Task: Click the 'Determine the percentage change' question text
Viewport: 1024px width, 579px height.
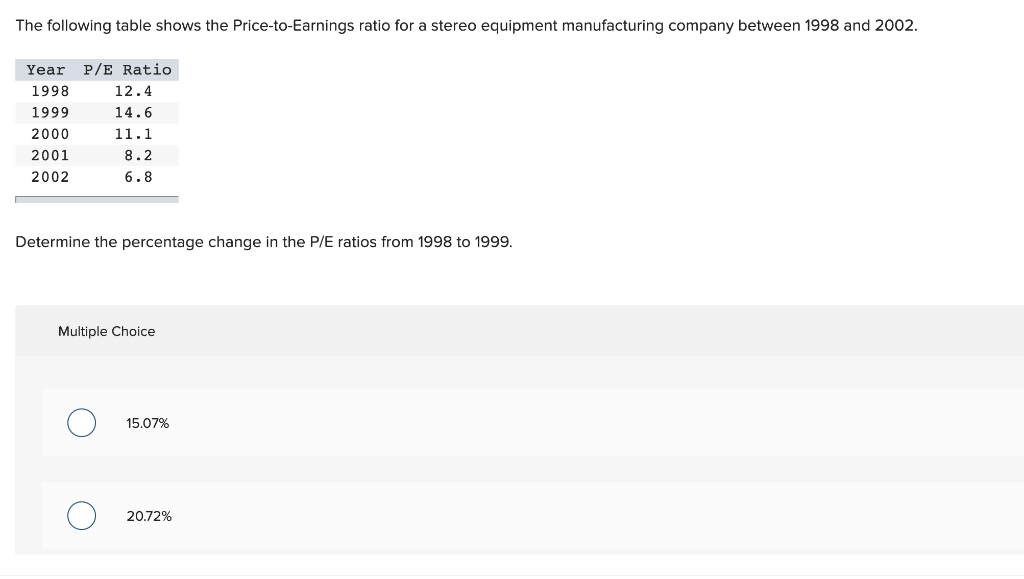Action: [264, 243]
